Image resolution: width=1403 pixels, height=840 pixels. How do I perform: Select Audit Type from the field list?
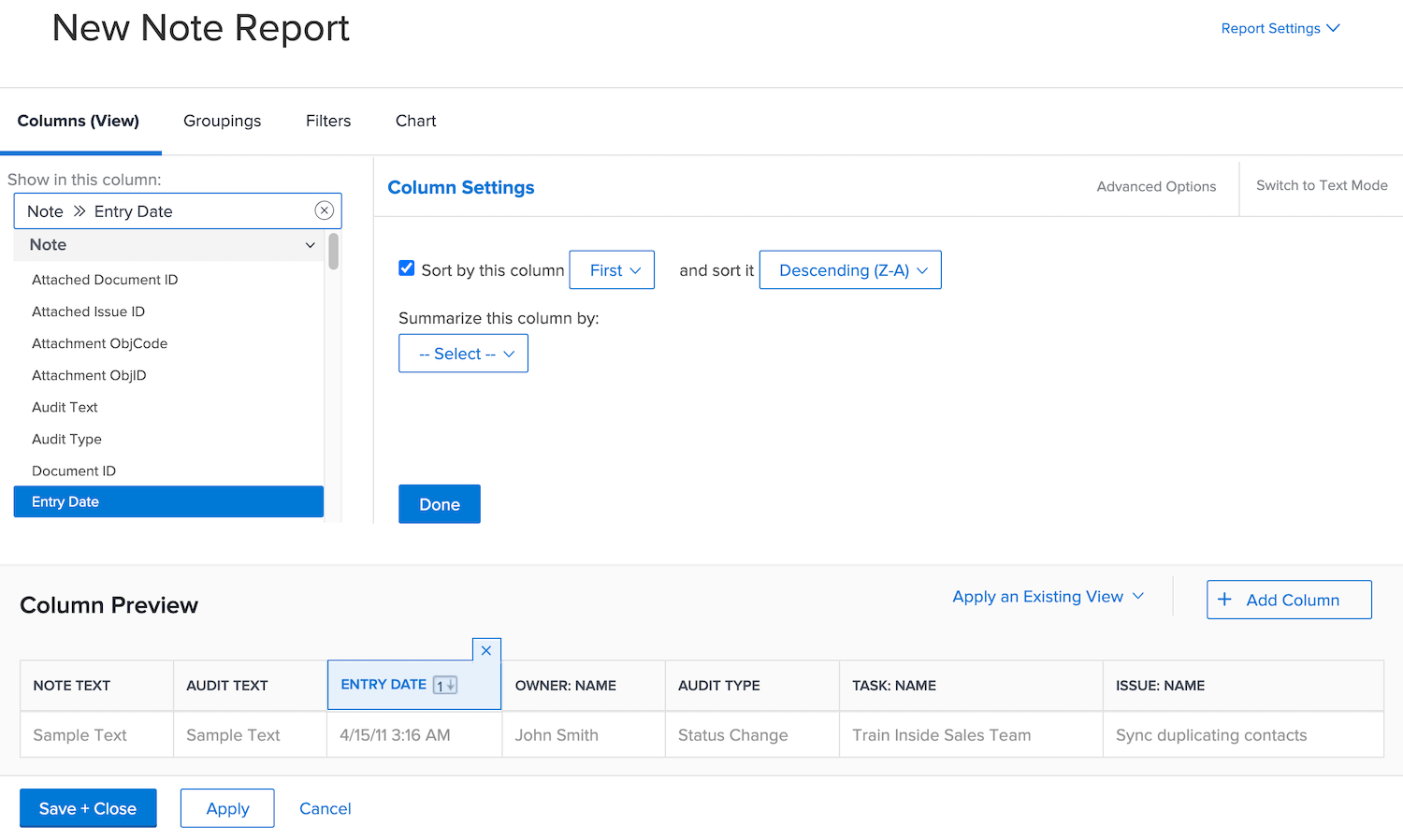pyautogui.click(x=66, y=439)
